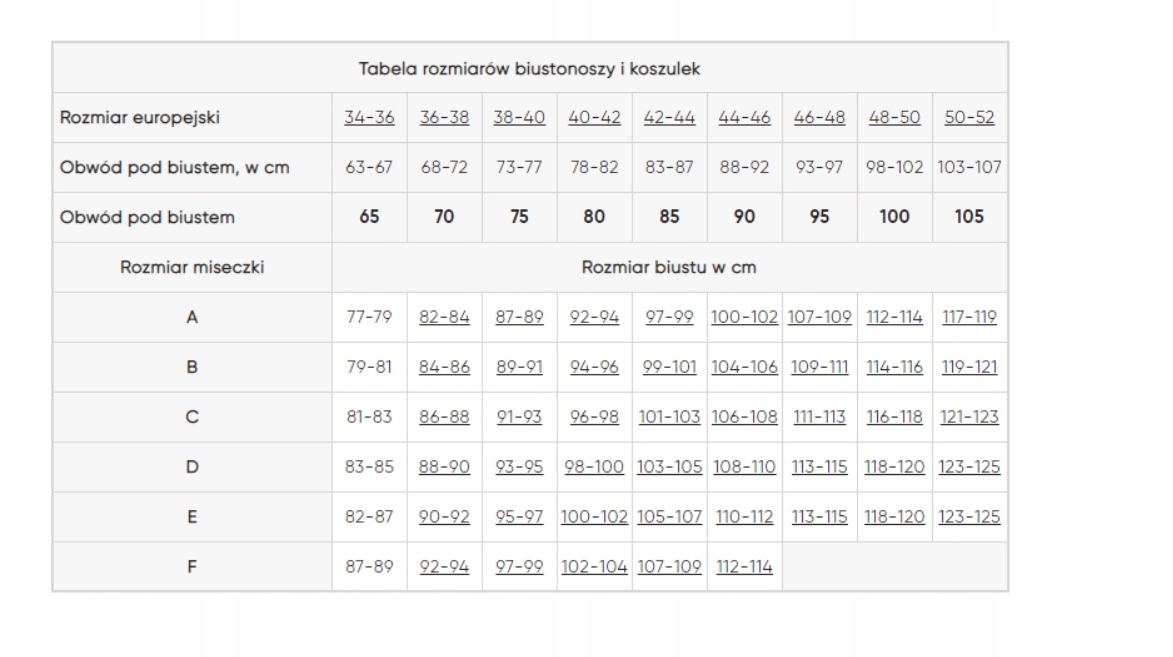Image resolution: width=1173 pixels, height=657 pixels.
Task: Click the 36-38 European size link
Action: [444, 117]
